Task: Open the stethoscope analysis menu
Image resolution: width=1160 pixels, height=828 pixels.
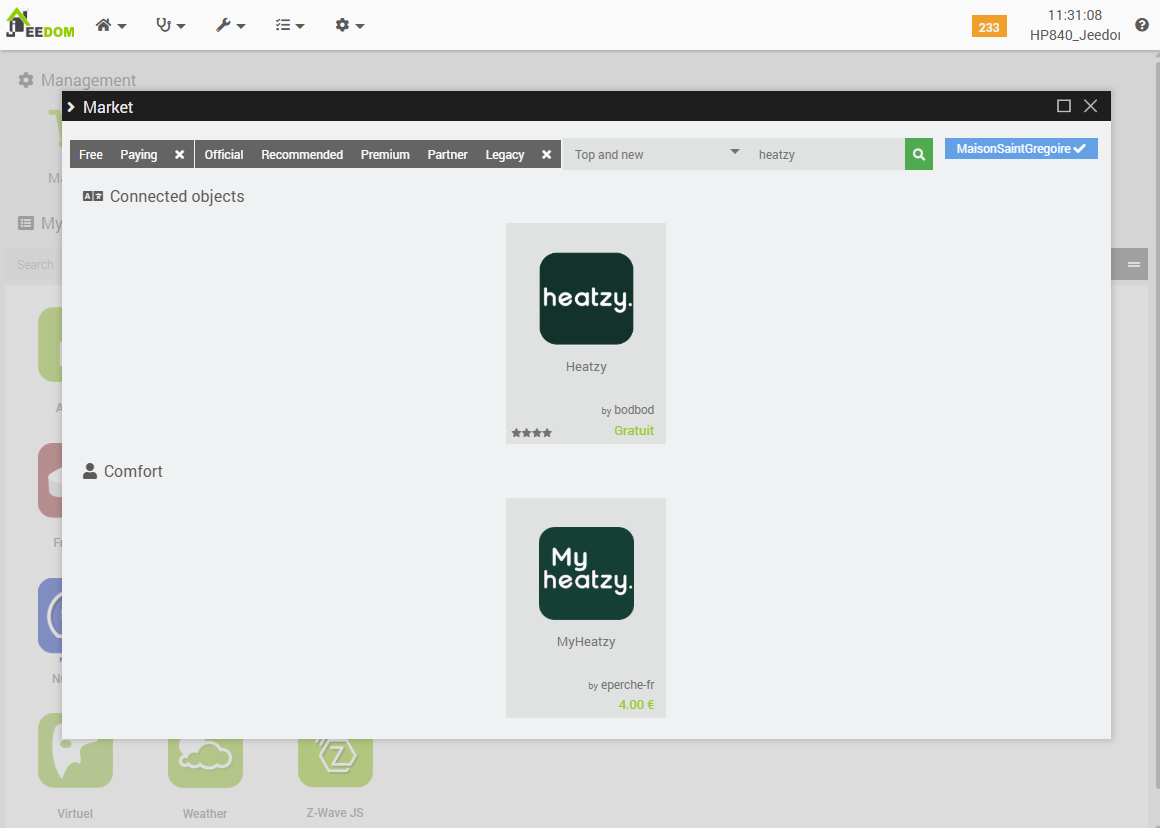Action: (x=171, y=25)
